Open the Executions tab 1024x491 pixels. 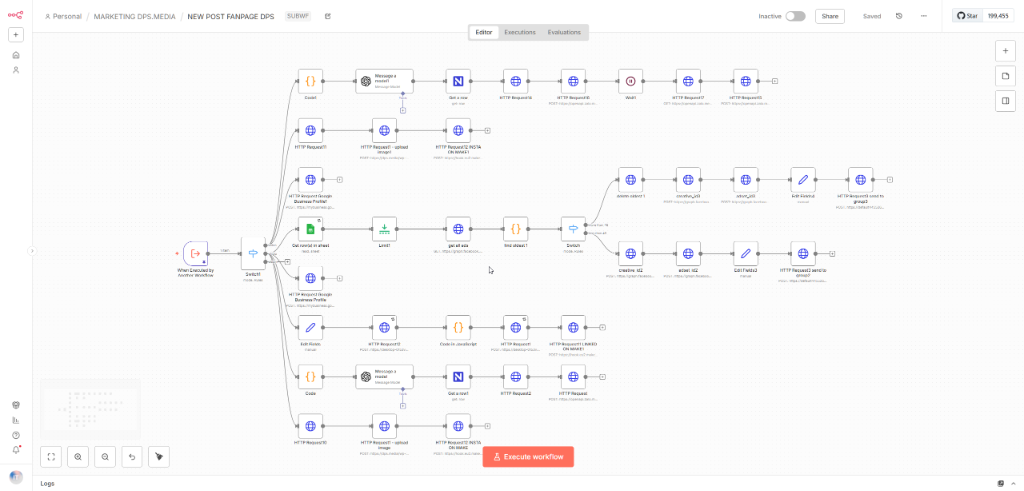pos(520,32)
